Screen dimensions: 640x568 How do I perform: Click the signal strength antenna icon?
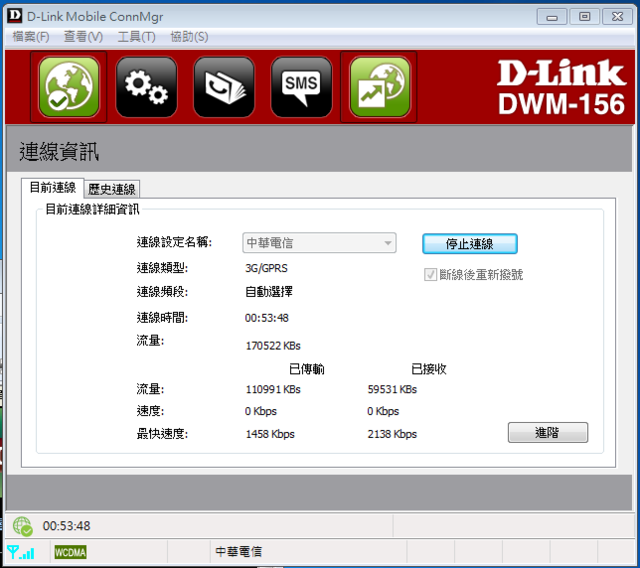20,552
